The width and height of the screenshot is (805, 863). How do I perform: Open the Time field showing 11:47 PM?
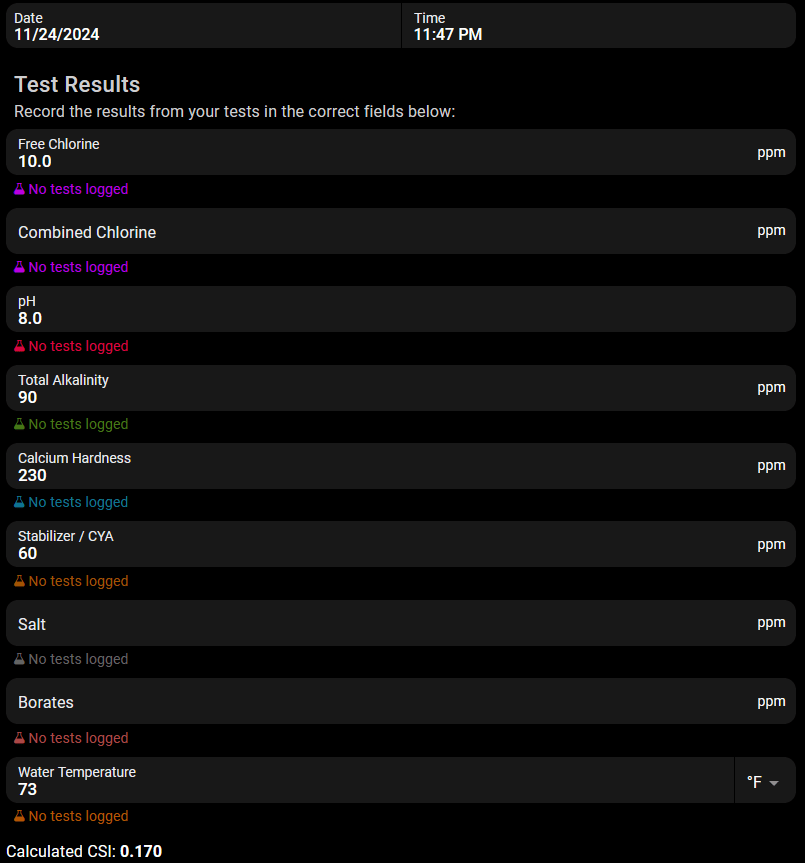tap(599, 25)
